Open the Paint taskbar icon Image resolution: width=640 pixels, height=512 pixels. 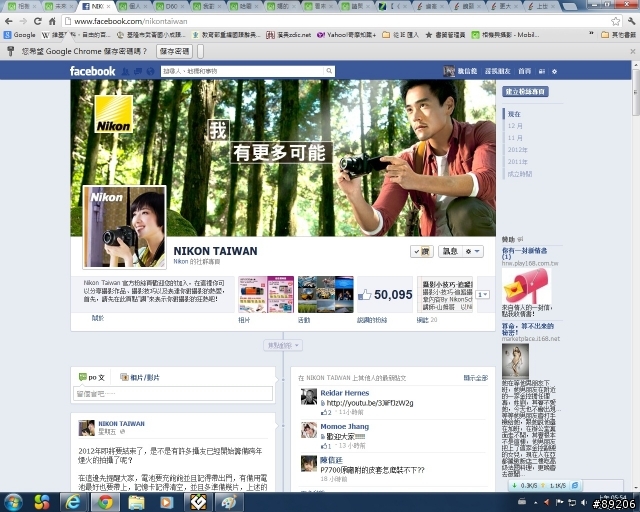click(229, 502)
